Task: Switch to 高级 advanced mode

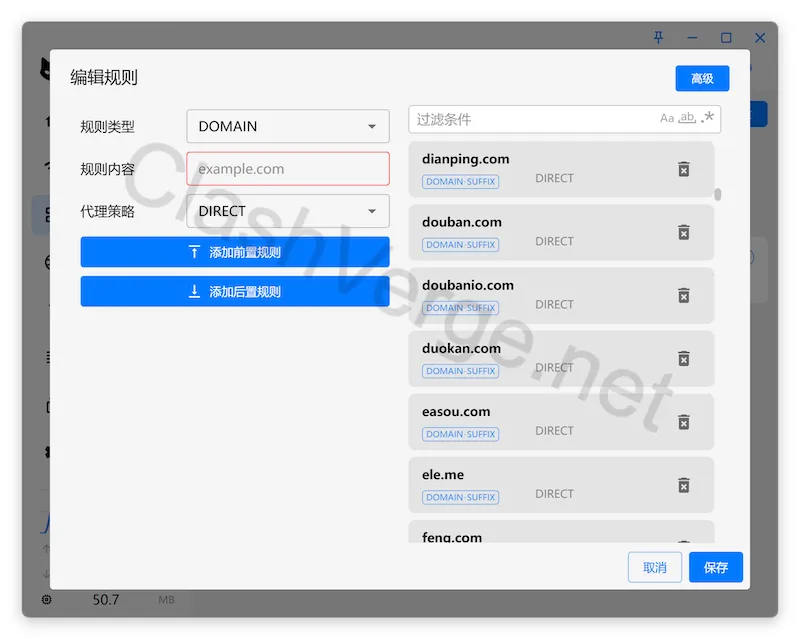Action: (702, 78)
